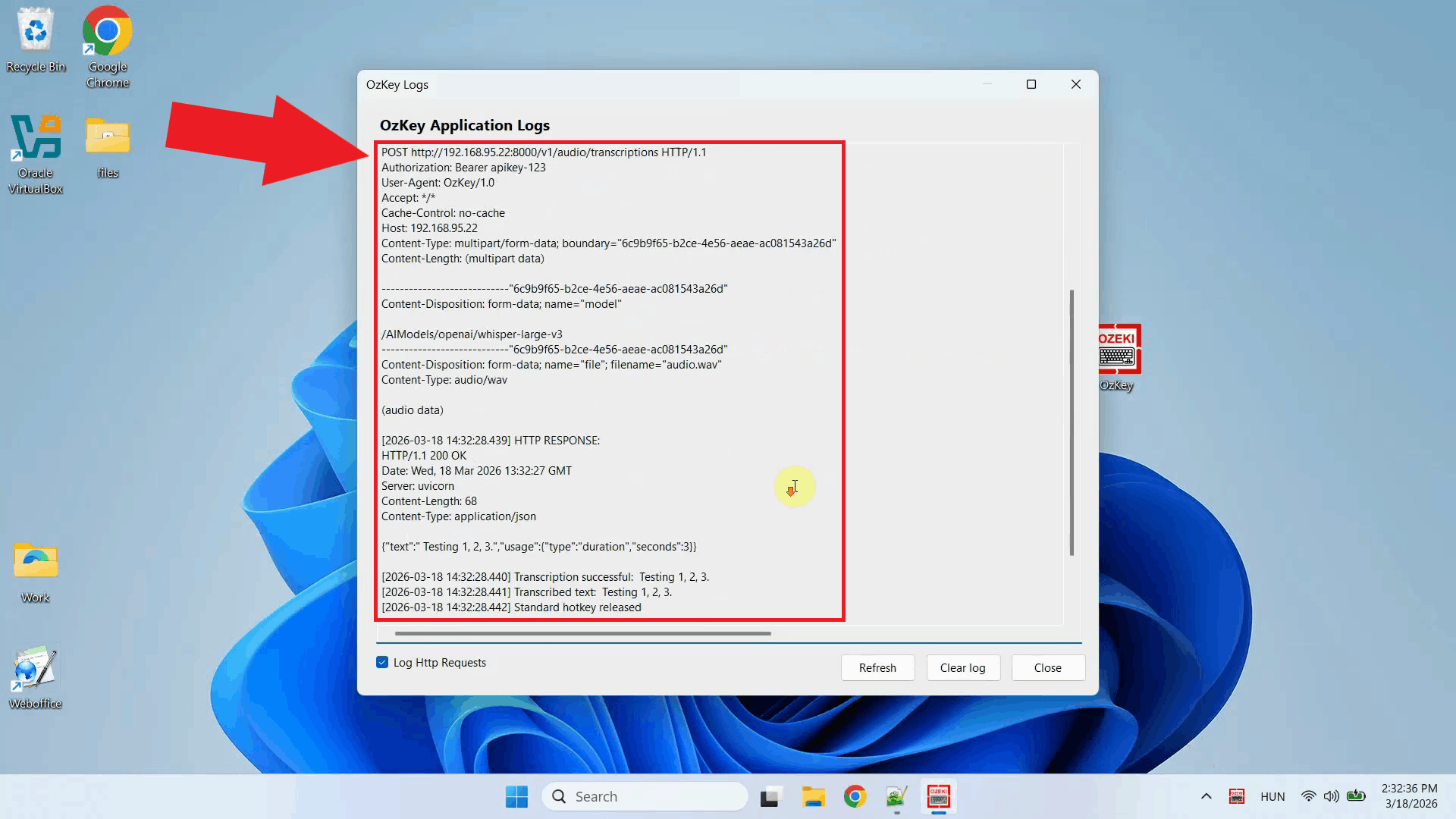This screenshot has width=1456, height=819.
Task: Click Refresh to reload the application logs
Action: [877, 667]
